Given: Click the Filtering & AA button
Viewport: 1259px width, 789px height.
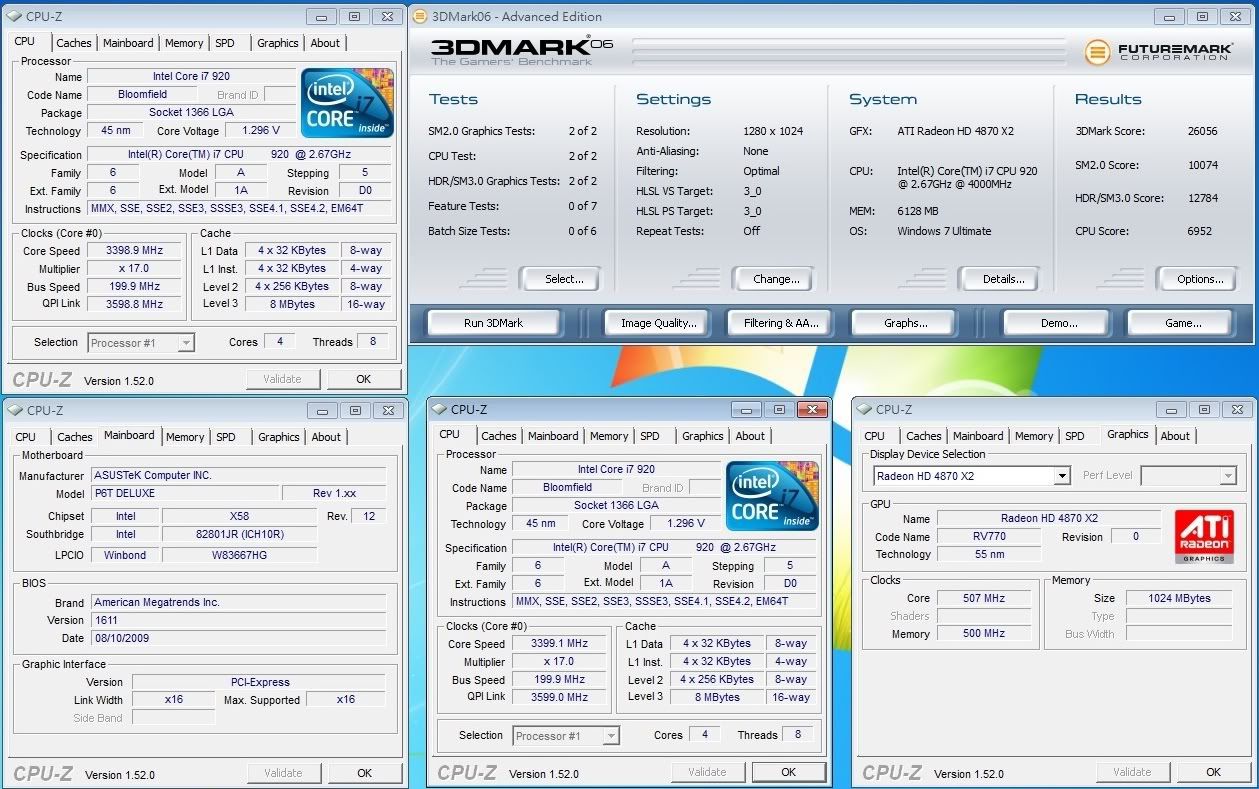Looking at the screenshot, I should tap(781, 323).
